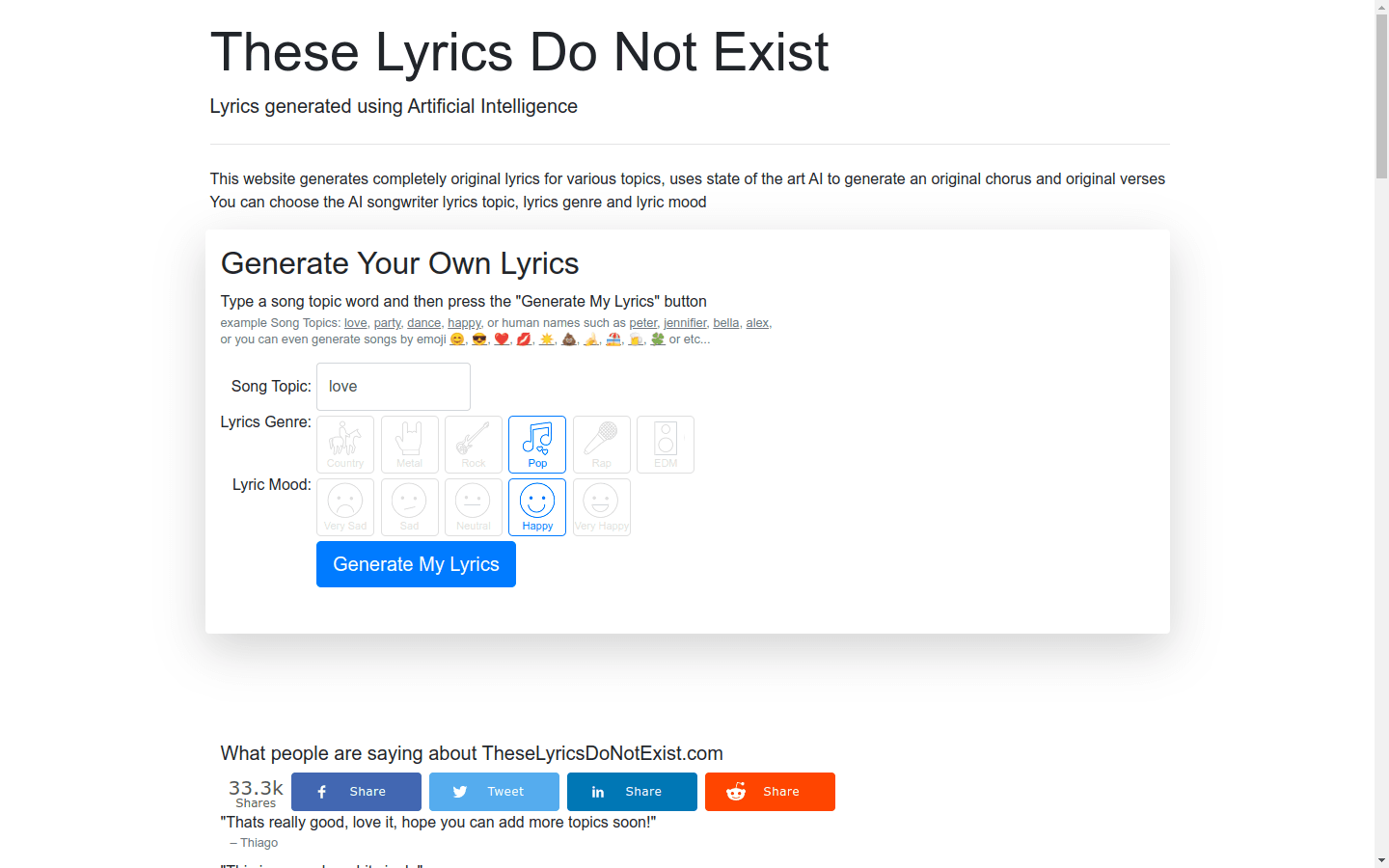Select the Sad mood option
The width and height of the screenshot is (1389, 868).
(409, 506)
